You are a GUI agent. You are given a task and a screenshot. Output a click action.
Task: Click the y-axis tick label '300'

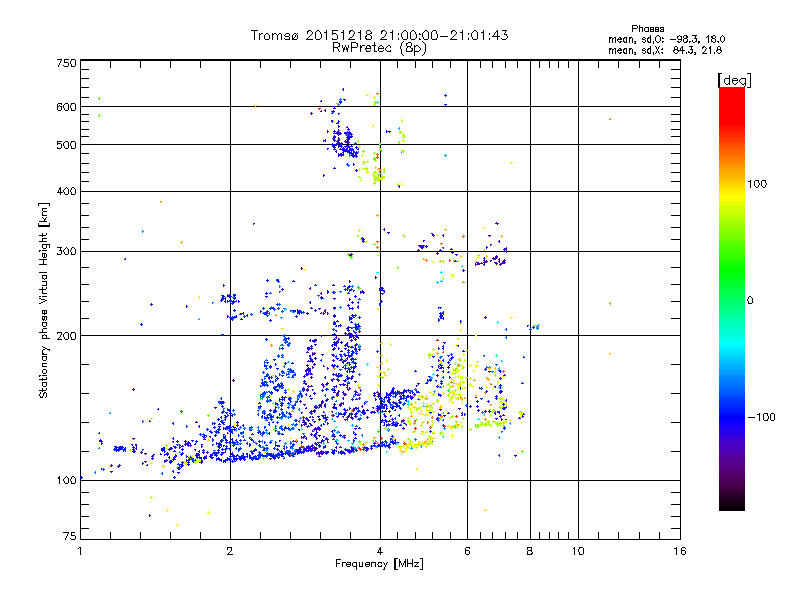click(x=66, y=251)
